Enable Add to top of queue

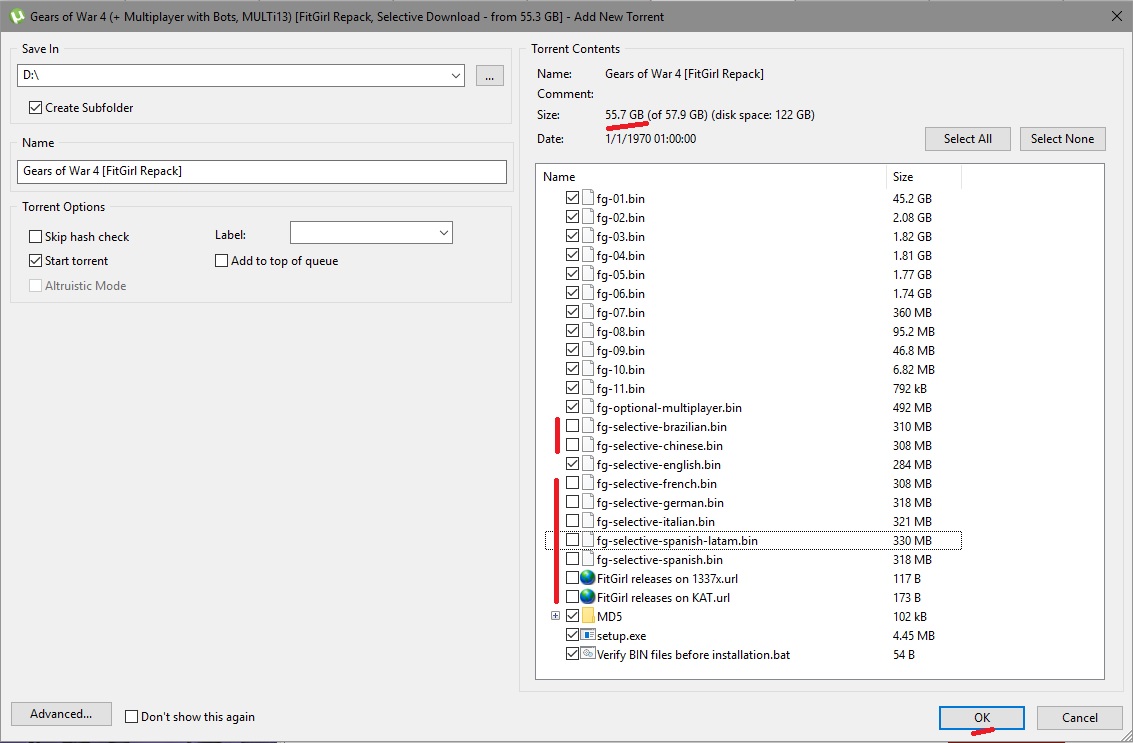[222, 260]
